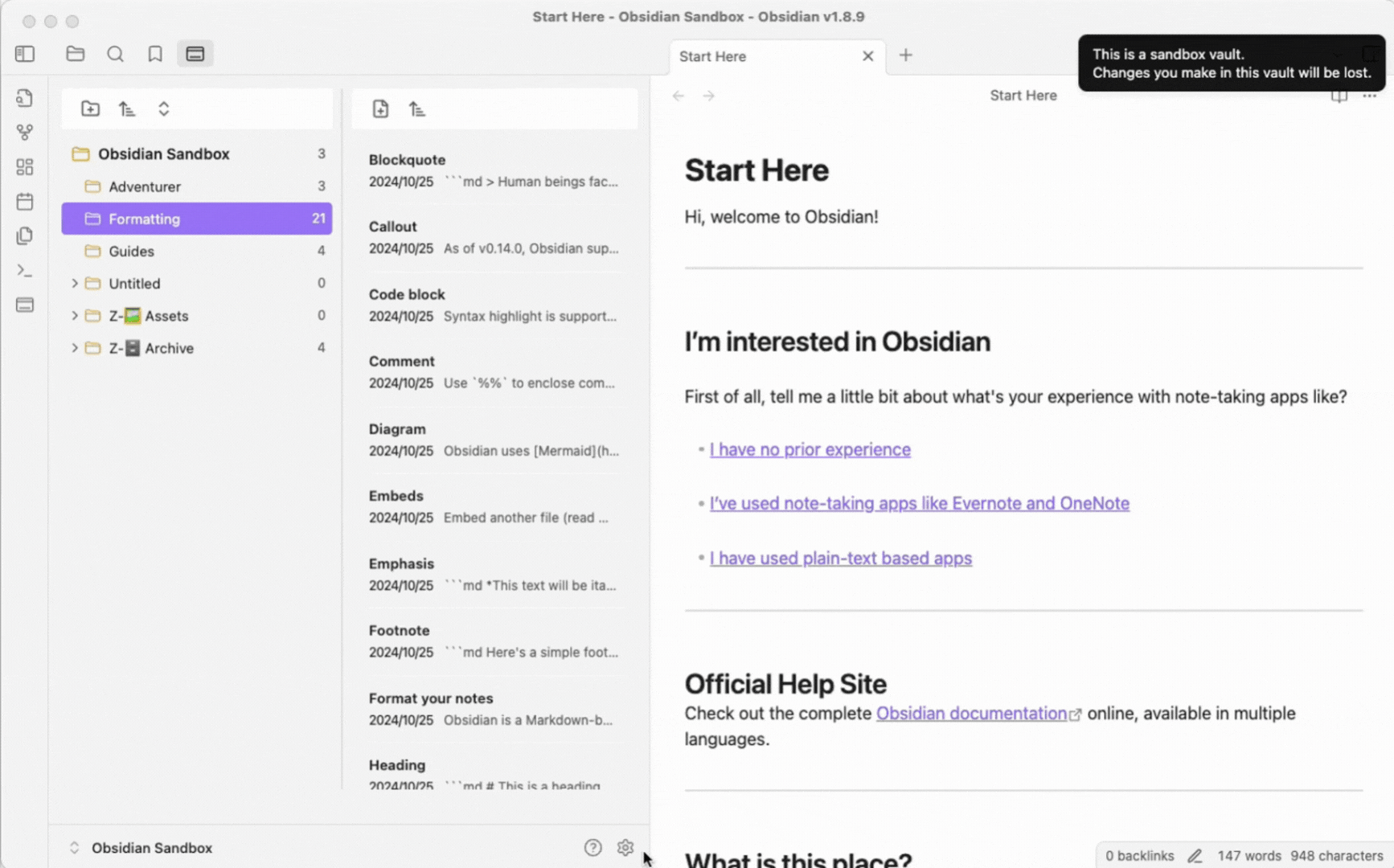
Task: Click the bottom card-style ribbon icon
Action: (25, 305)
